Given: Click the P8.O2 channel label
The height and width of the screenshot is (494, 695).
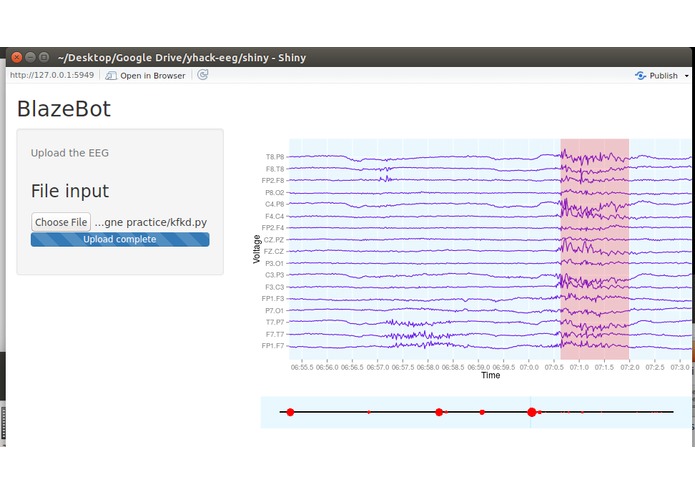Looking at the screenshot, I should 274,192.
